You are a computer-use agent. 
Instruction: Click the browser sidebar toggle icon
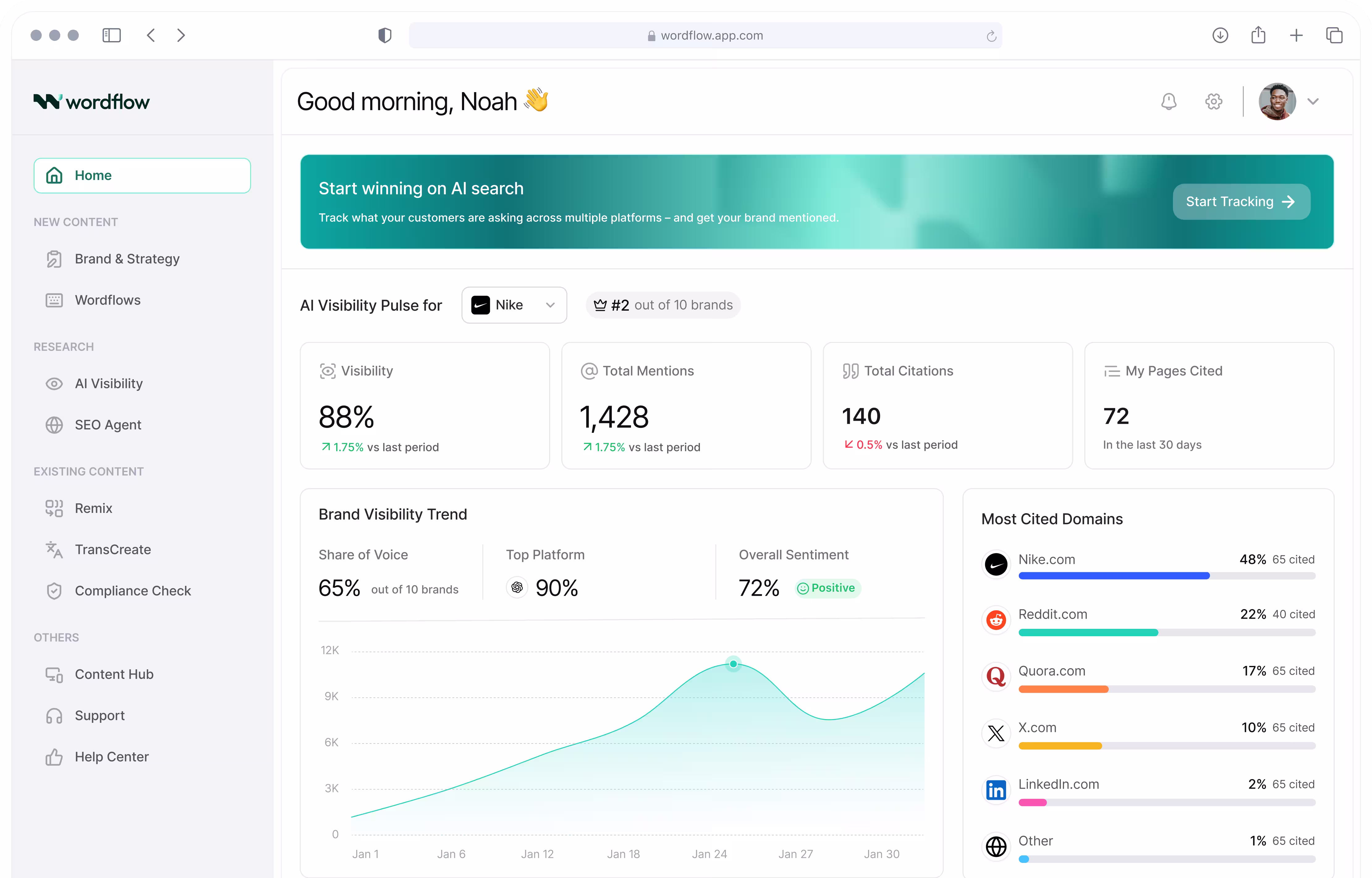(112, 35)
